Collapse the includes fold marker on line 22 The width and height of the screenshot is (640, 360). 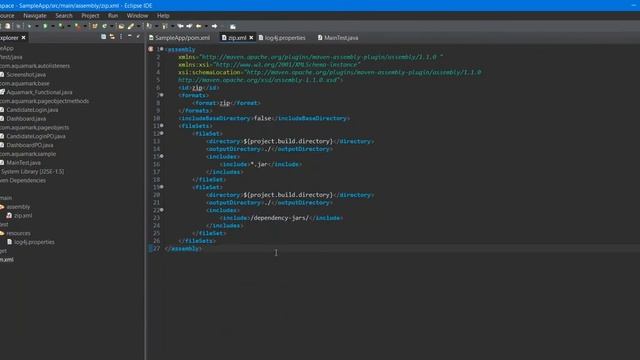(162, 210)
